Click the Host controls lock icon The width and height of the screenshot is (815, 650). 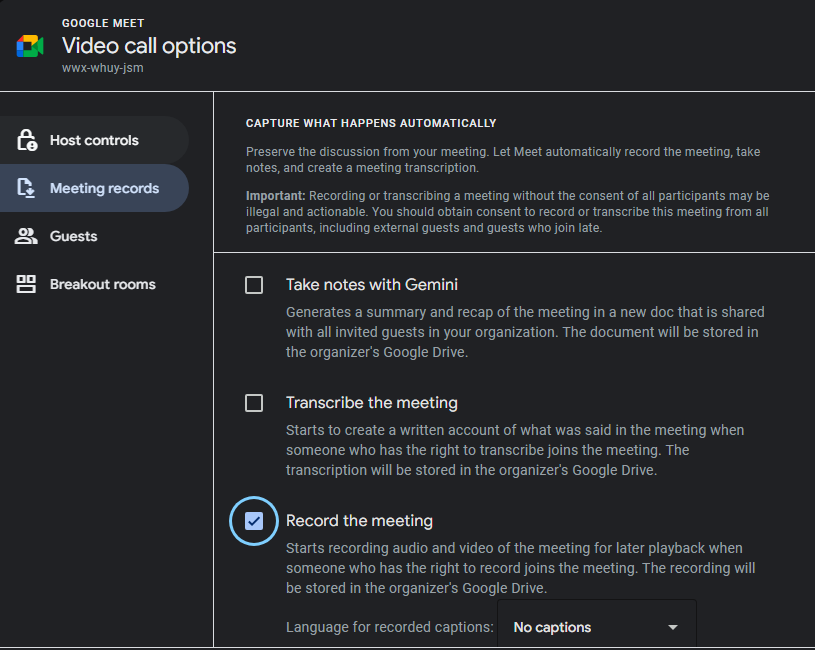tap(27, 140)
